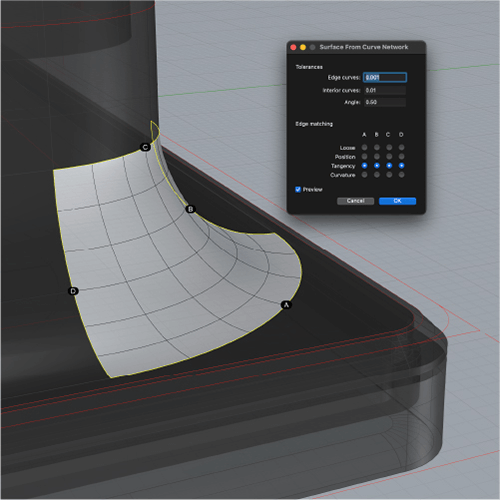Image resolution: width=500 pixels, height=500 pixels.
Task: Click edge marker A in the viewport
Action: point(286,305)
